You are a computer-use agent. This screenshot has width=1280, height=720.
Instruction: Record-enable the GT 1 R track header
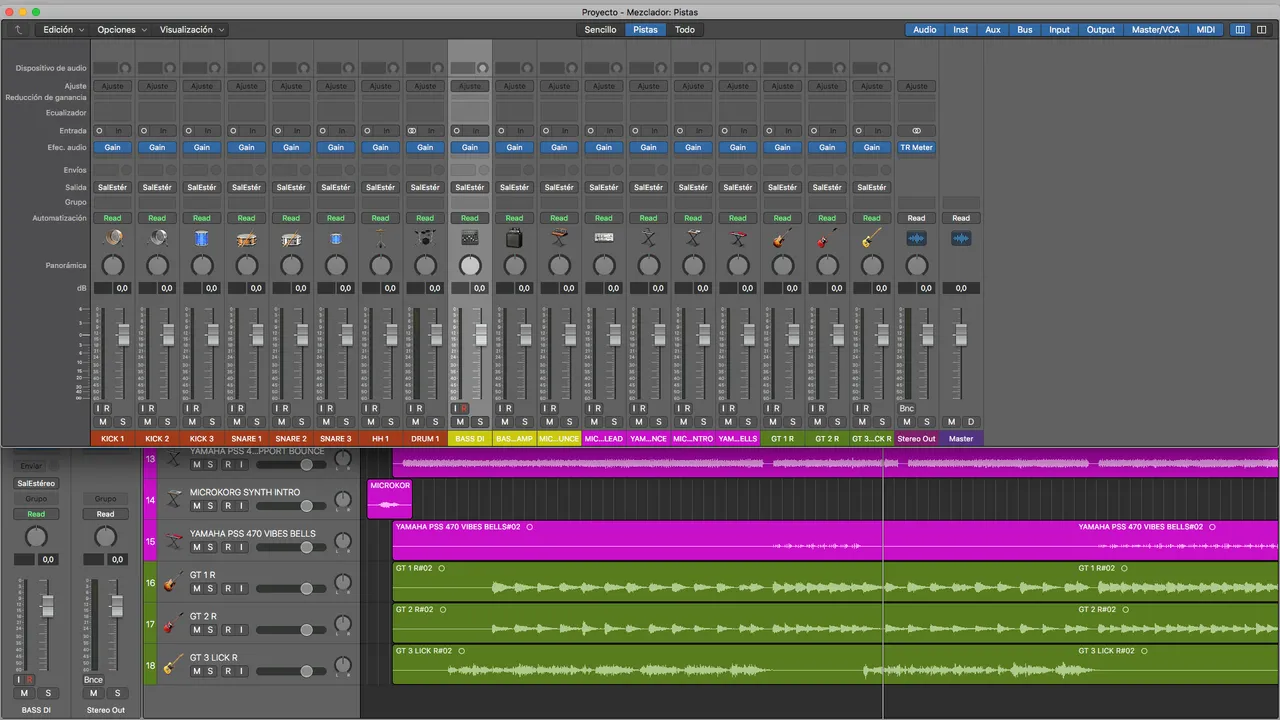227,589
